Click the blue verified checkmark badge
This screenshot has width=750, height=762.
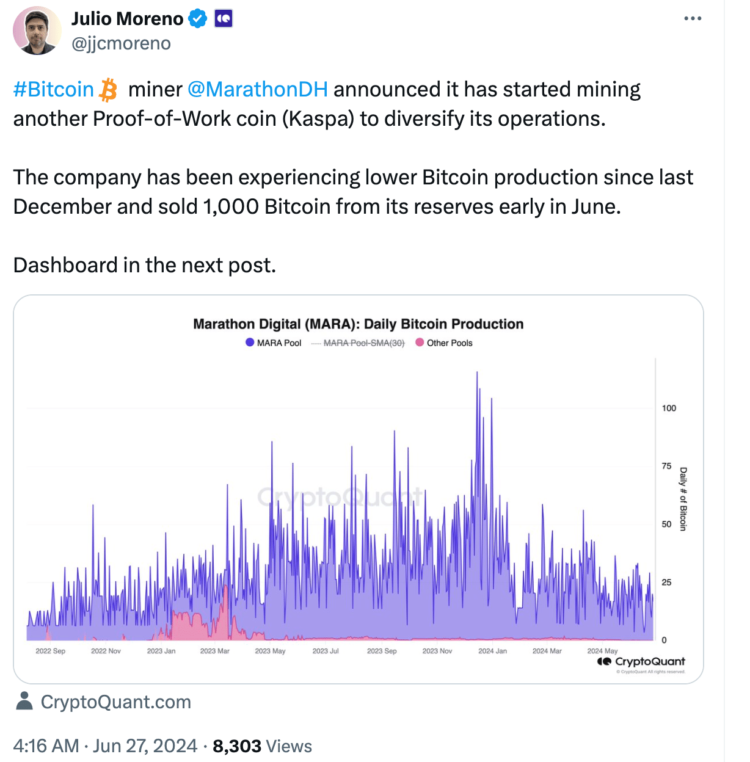pos(197,19)
